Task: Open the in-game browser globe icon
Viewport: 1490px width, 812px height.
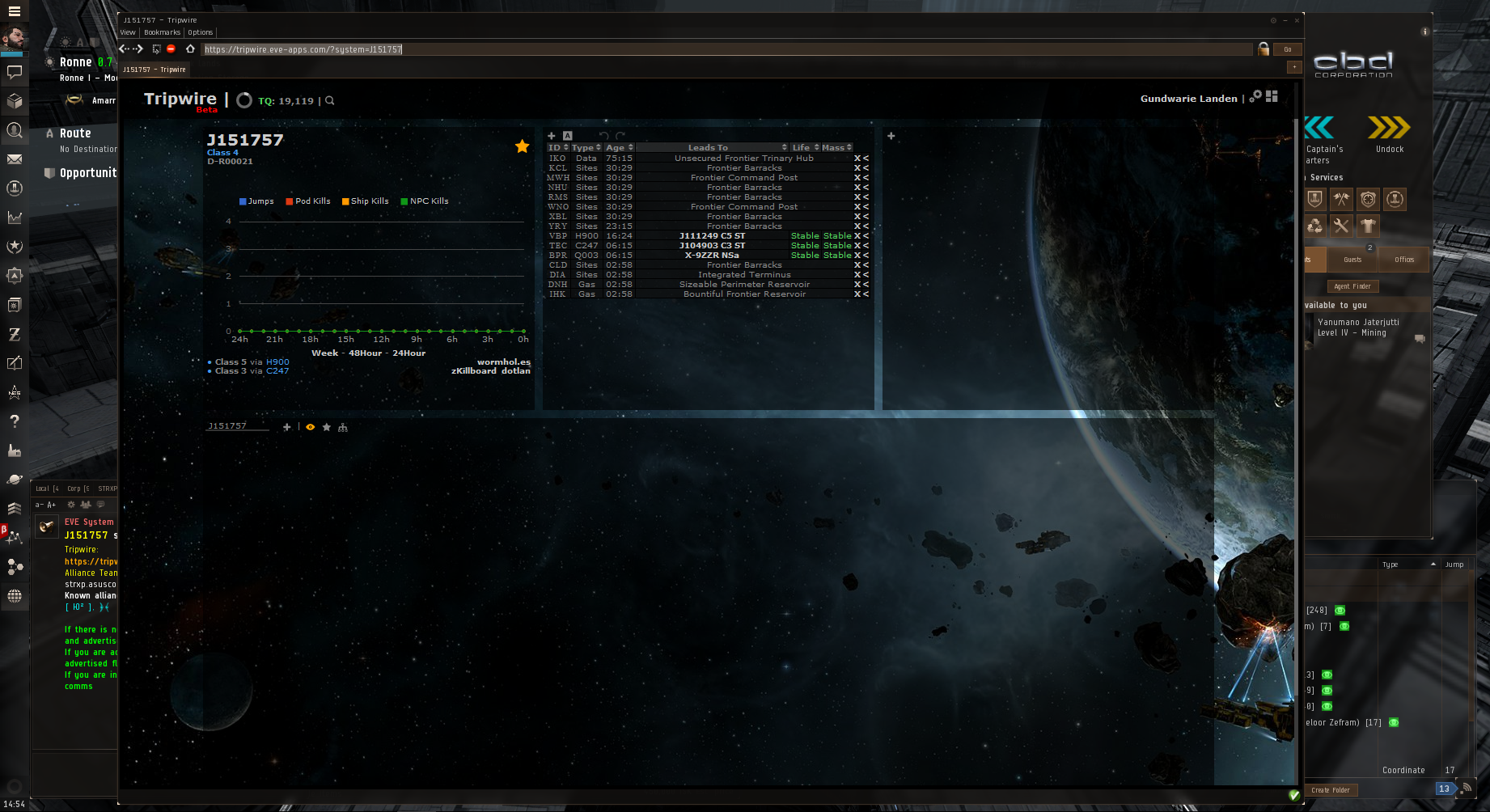Action: click(x=15, y=596)
